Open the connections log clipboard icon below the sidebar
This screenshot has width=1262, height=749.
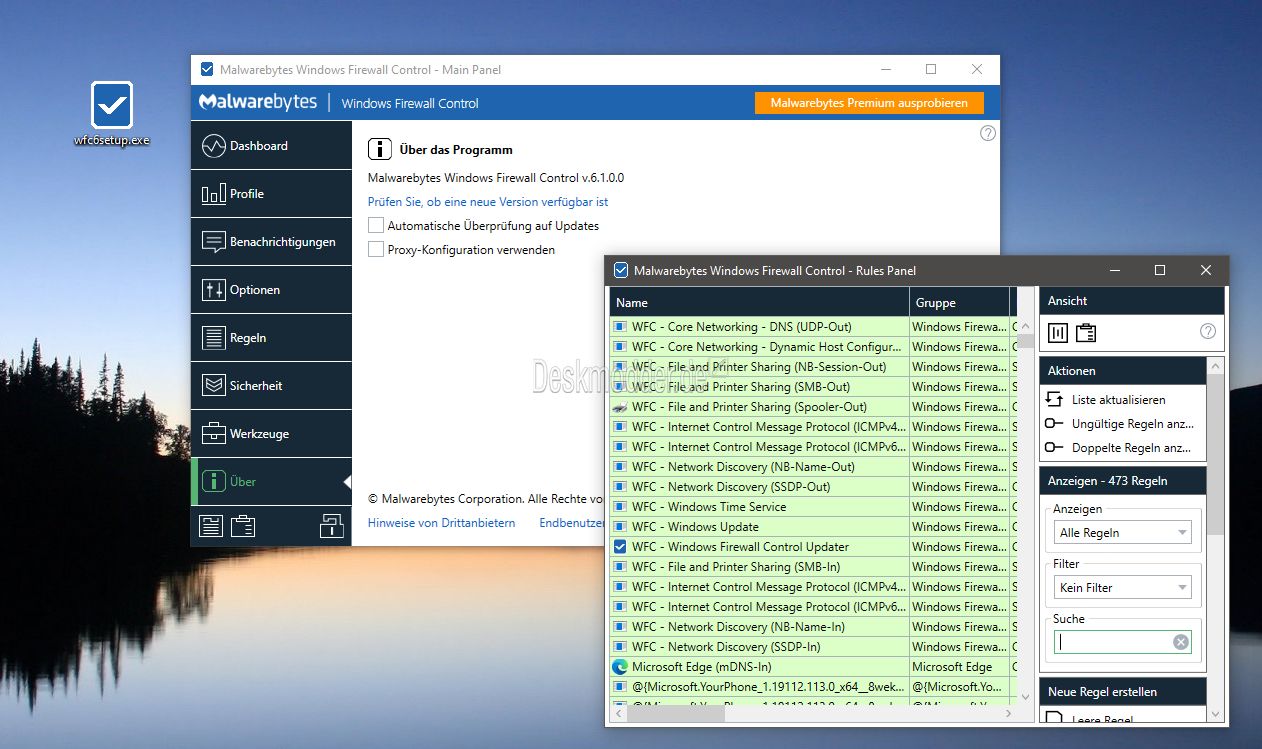[x=242, y=526]
